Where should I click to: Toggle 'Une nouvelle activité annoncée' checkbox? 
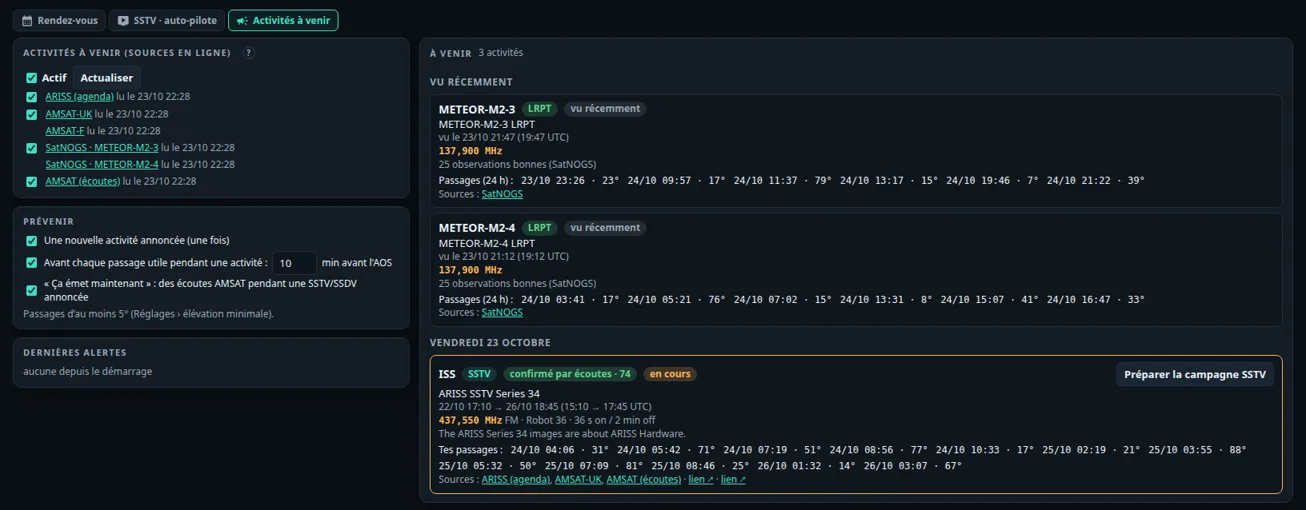[x=31, y=241]
